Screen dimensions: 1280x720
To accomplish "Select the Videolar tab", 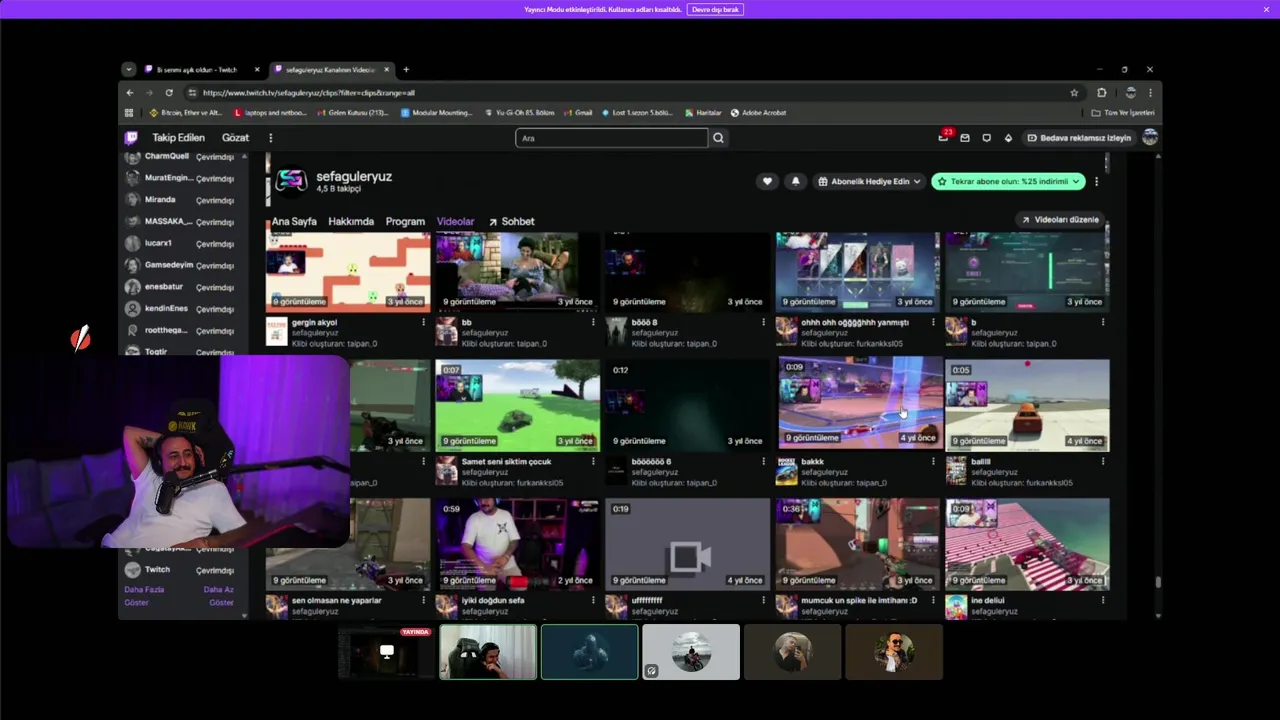I will (x=456, y=221).
